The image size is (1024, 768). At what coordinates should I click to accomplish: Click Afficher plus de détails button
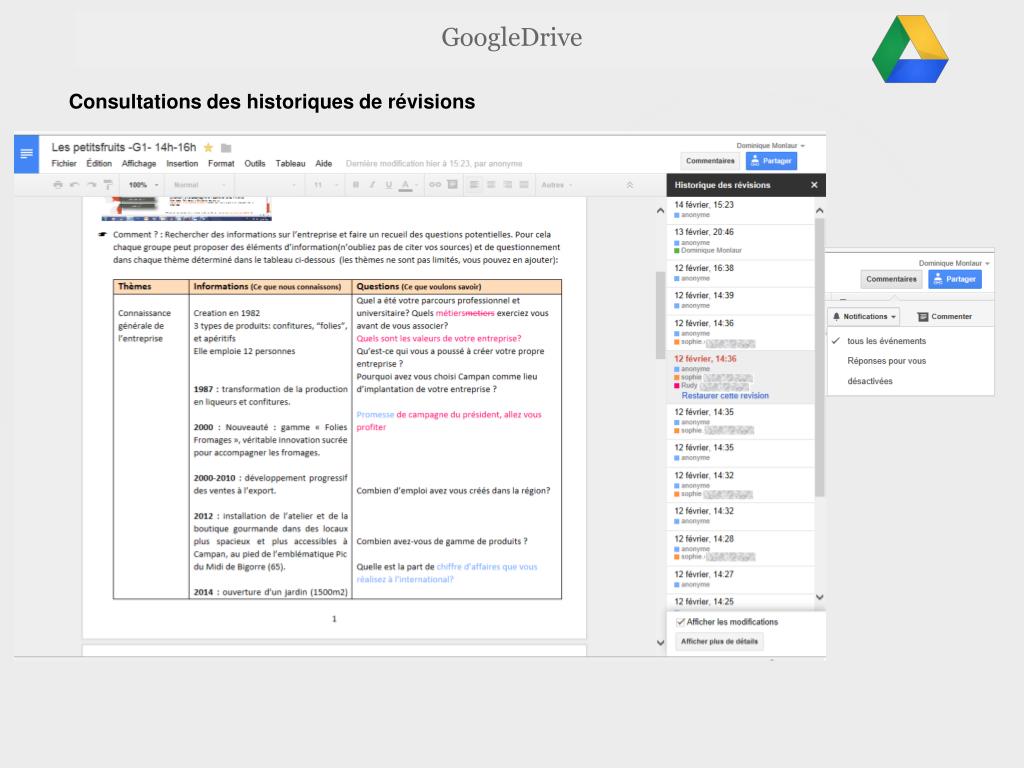[x=719, y=641]
